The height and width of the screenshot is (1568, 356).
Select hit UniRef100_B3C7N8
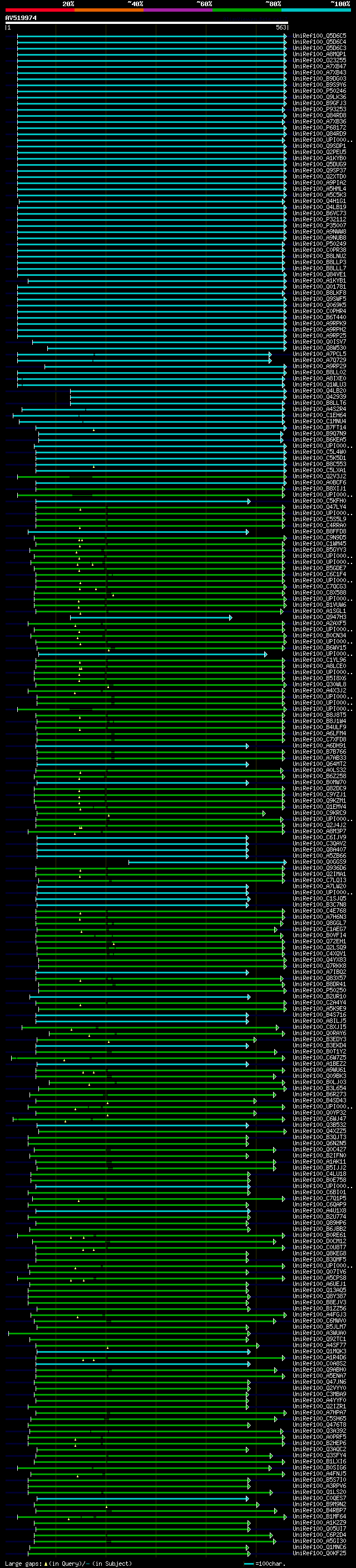(319, 904)
